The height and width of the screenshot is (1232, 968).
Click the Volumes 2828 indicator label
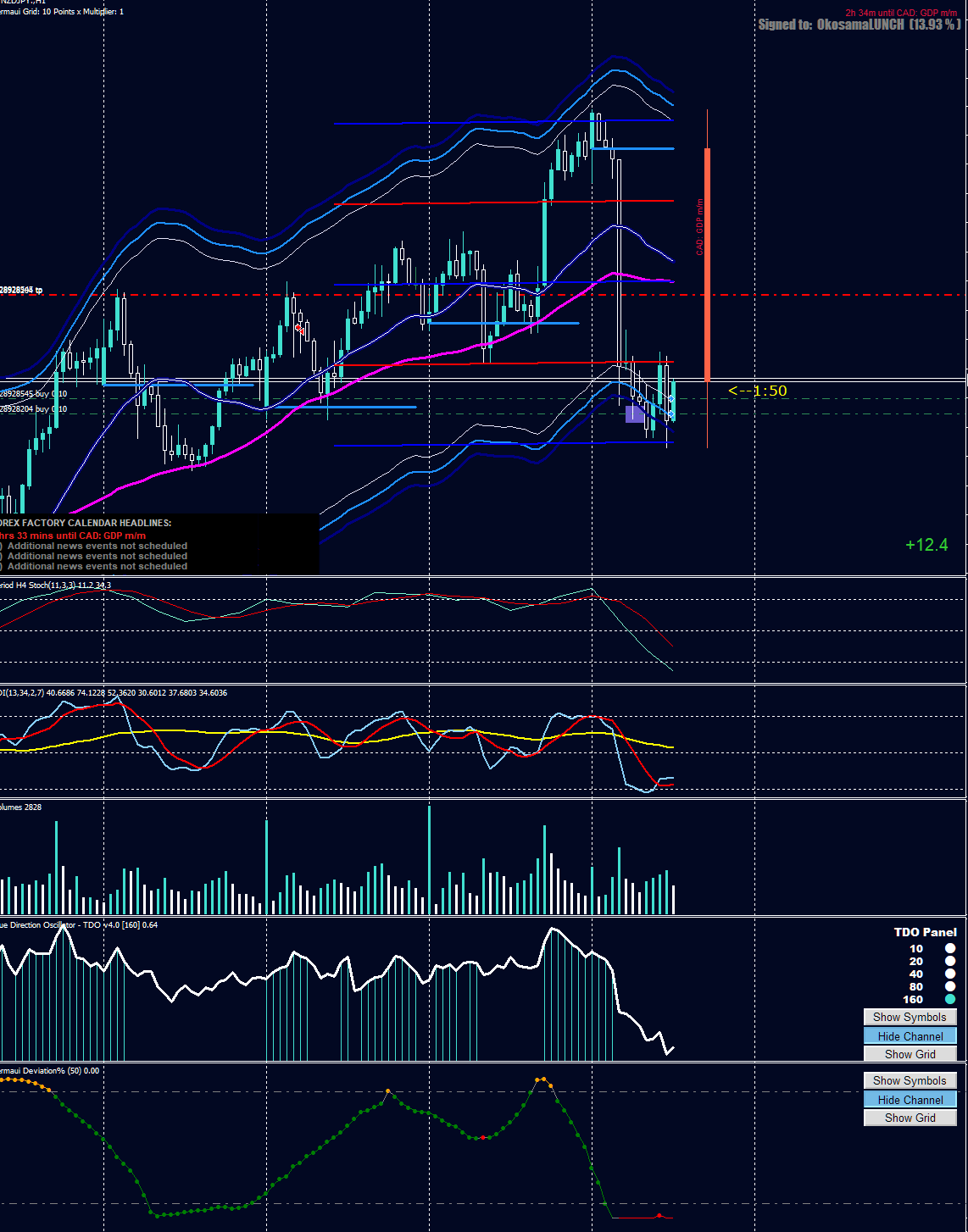pos(21,807)
